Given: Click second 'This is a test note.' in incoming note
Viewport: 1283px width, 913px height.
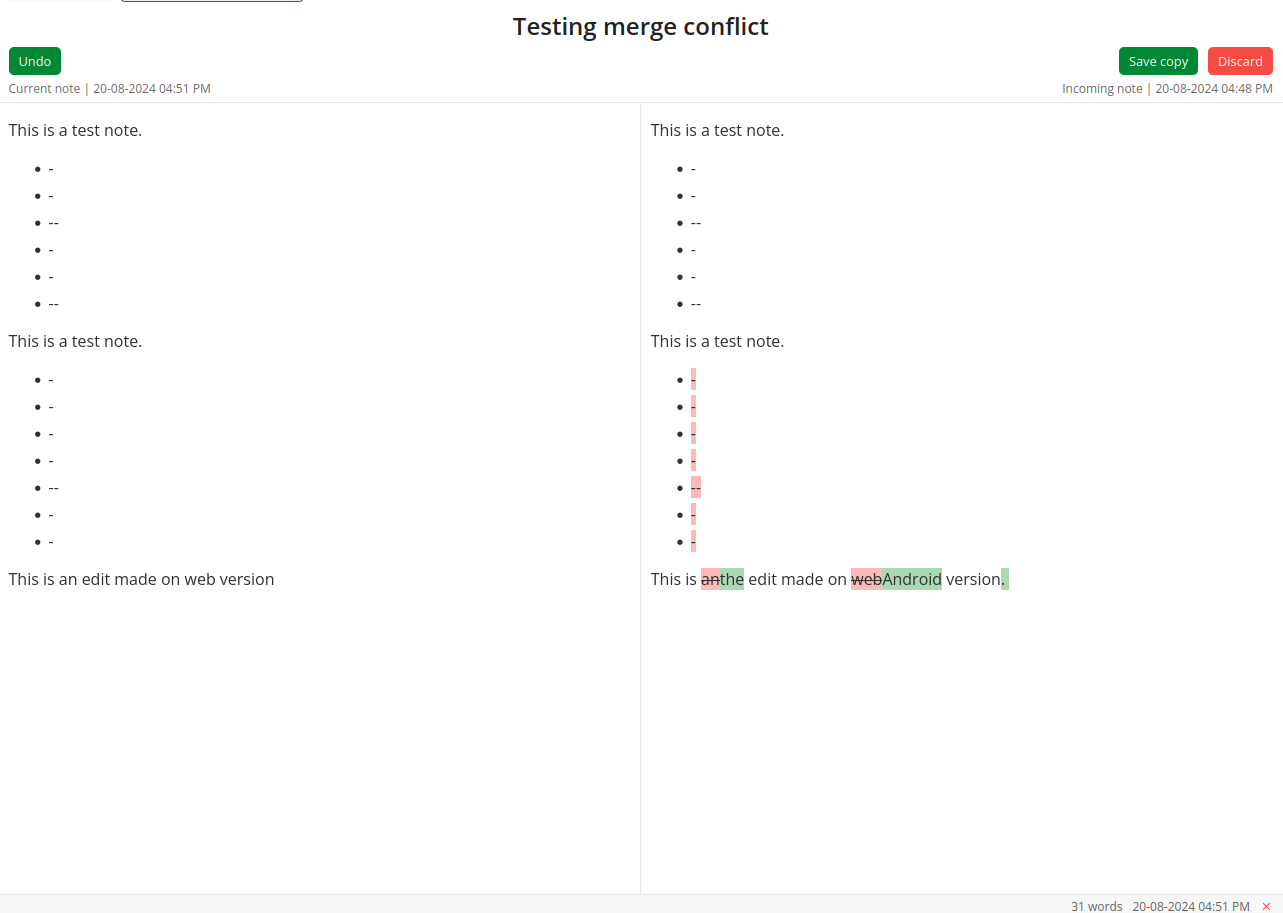Looking at the screenshot, I should [x=717, y=341].
